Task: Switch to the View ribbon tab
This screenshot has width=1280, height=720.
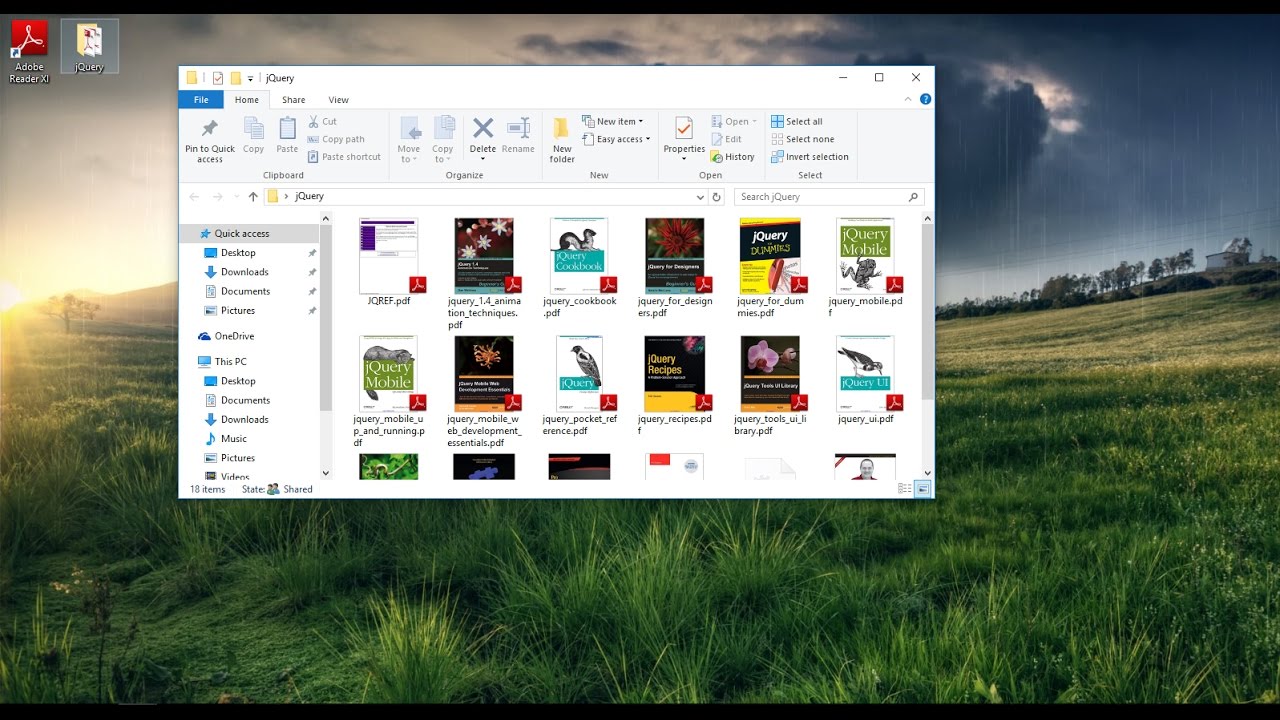Action: point(339,100)
